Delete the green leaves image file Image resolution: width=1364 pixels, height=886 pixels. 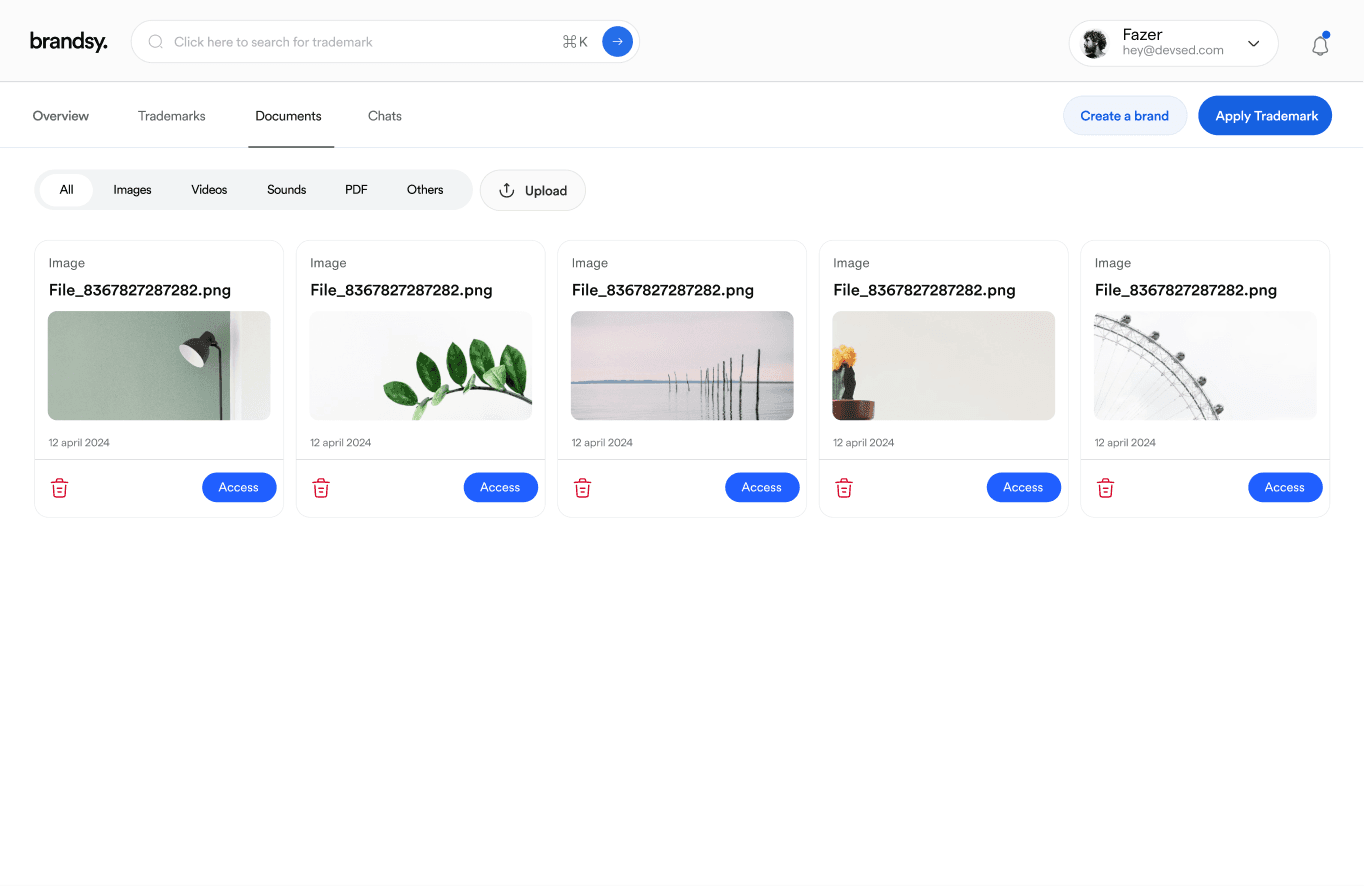321,488
